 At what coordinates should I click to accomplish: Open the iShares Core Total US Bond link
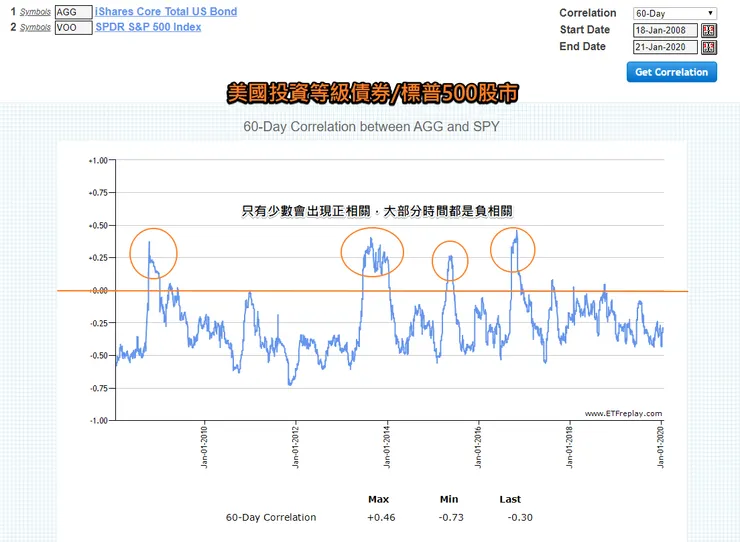coord(166,11)
